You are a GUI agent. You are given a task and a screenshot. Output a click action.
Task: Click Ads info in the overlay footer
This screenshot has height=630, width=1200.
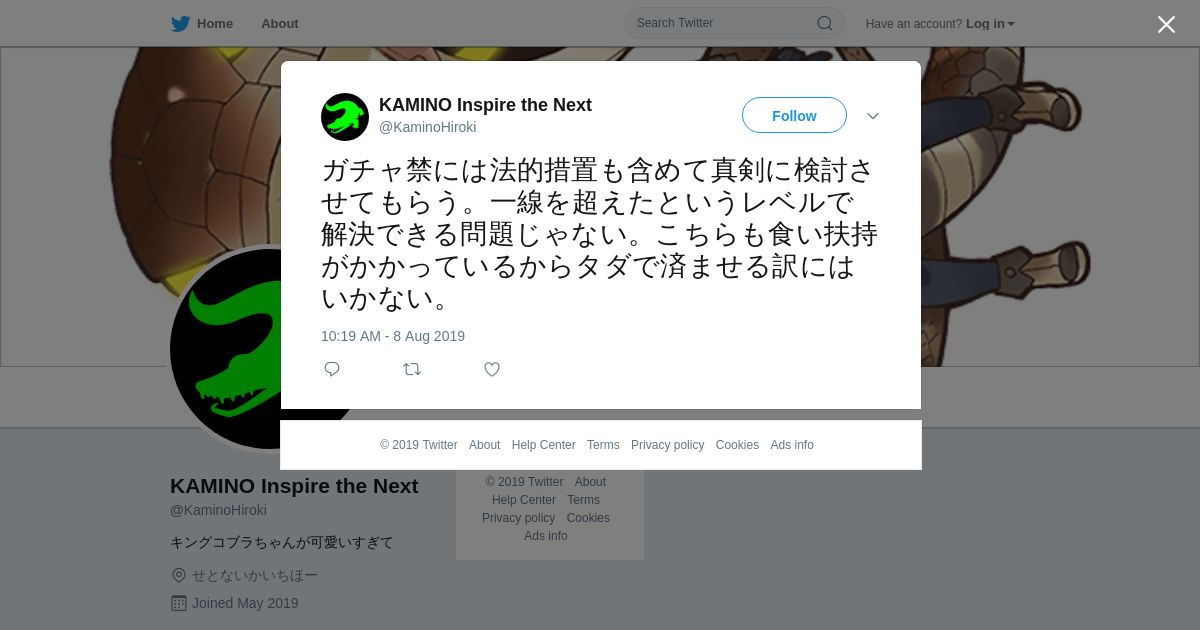pyautogui.click(x=792, y=445)
